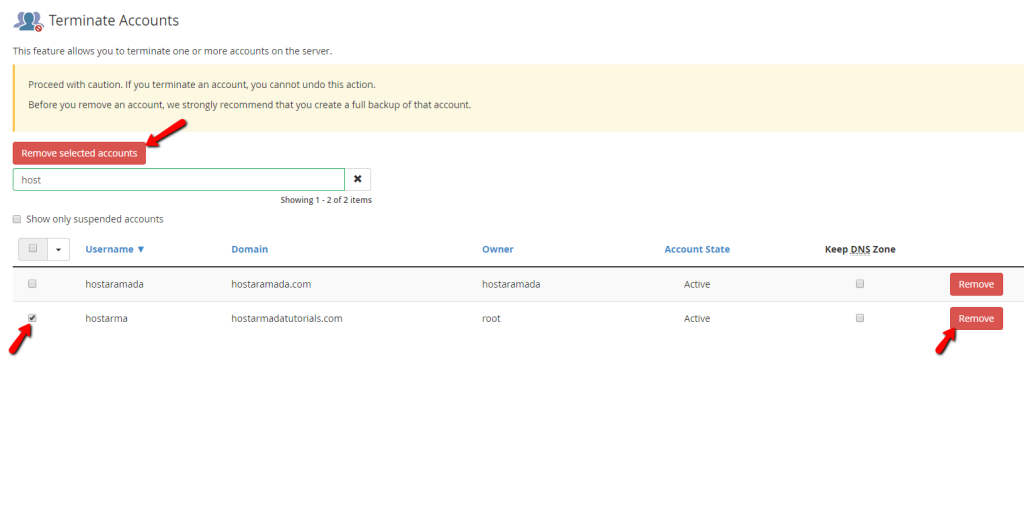Image resolution: width=1024 pixels, height=508 pixels.
Task: Tick Keep DNS Zone for hostarma
Action: click(x=860, y=318)
